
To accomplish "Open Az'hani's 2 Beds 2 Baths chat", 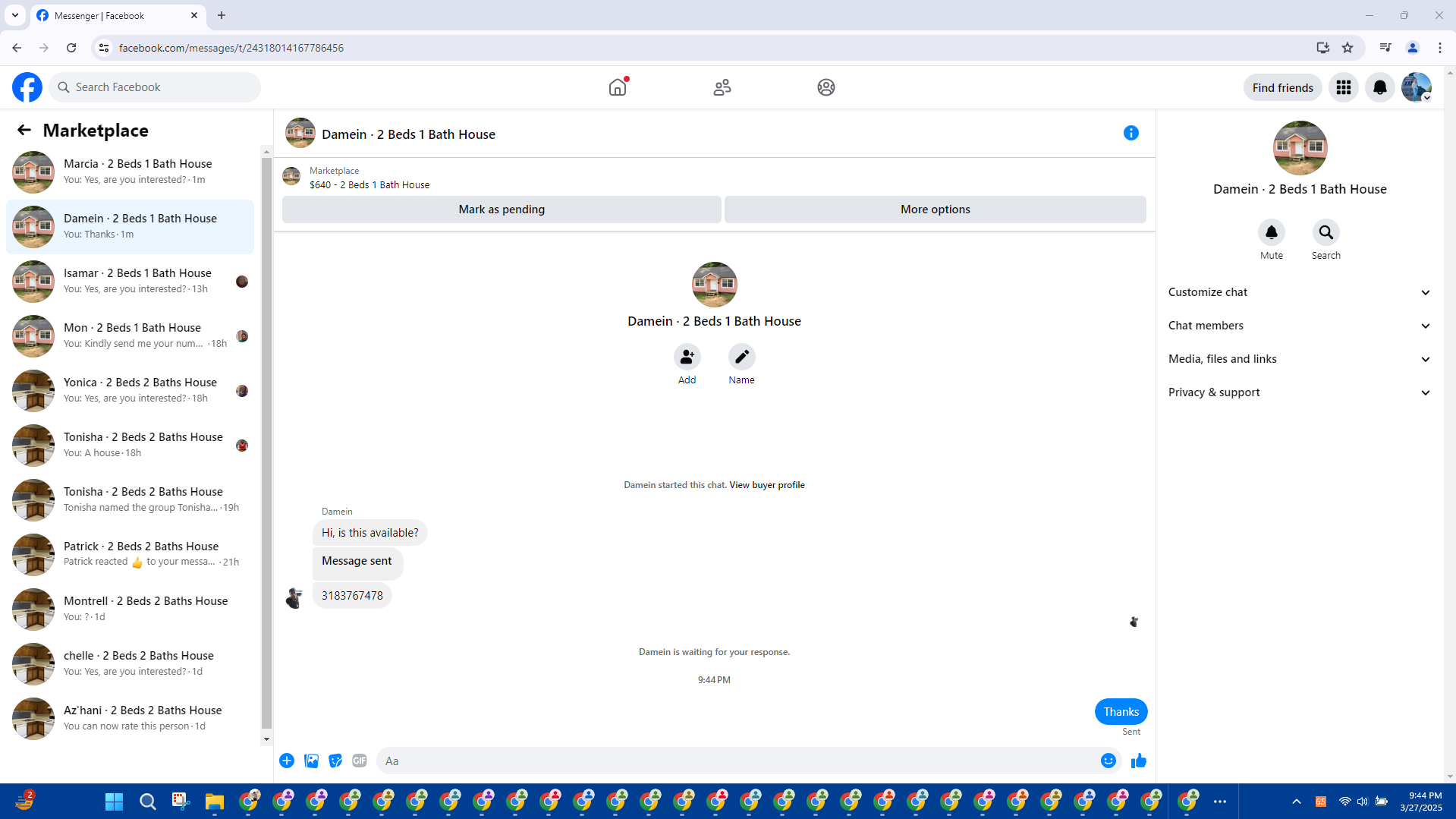I will point(131,719).
